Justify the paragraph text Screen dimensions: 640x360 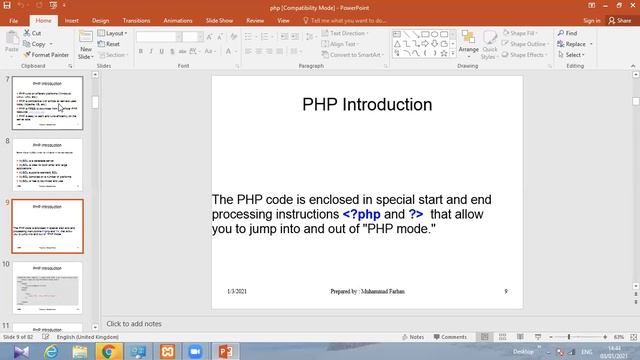coord(280,51)
